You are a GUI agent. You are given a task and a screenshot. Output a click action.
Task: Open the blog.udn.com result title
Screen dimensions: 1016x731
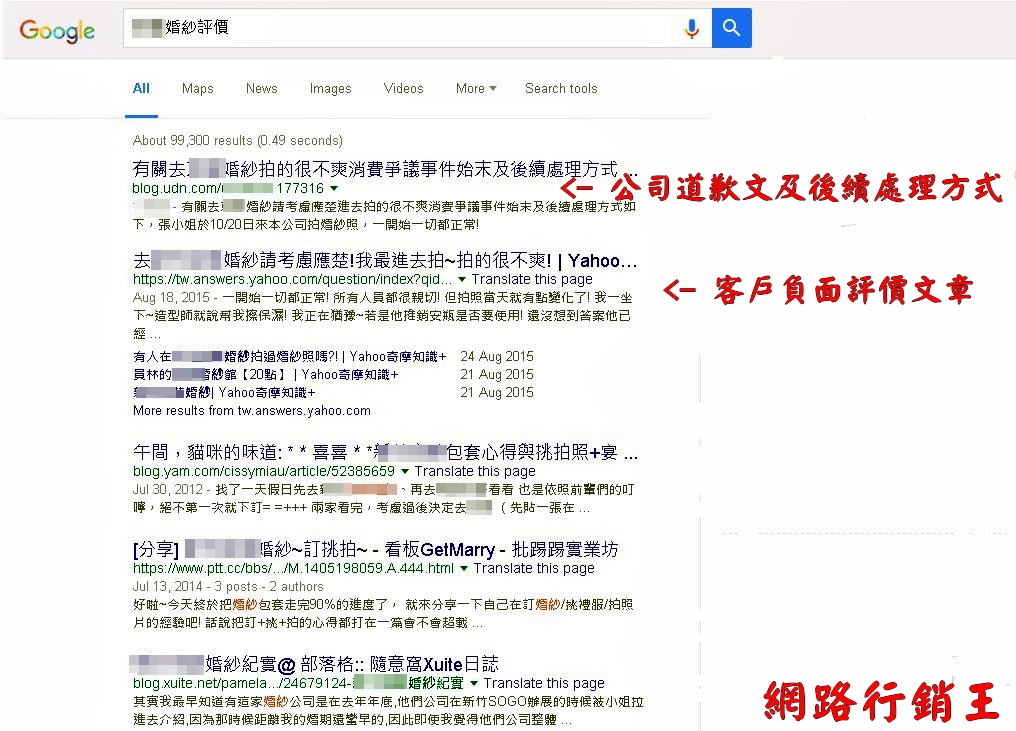point(385,169)
